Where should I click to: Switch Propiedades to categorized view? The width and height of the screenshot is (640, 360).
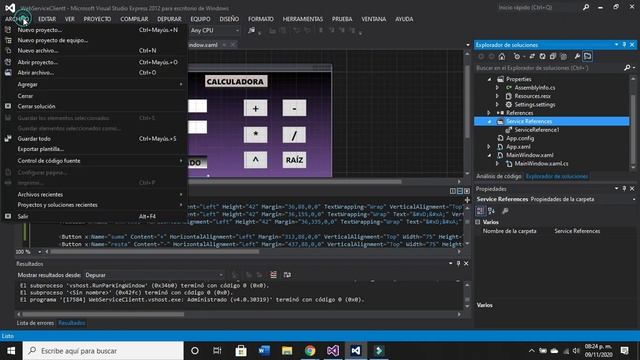point(480,211)
